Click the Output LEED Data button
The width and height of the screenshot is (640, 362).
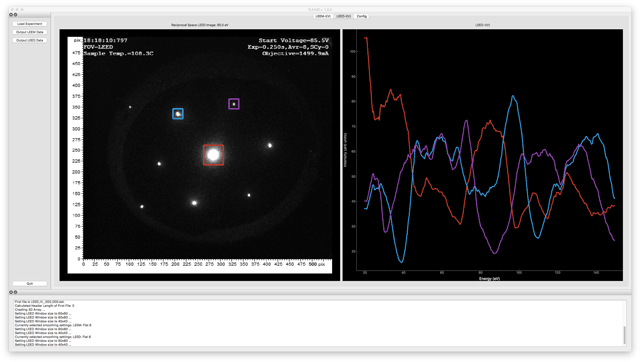30,40
